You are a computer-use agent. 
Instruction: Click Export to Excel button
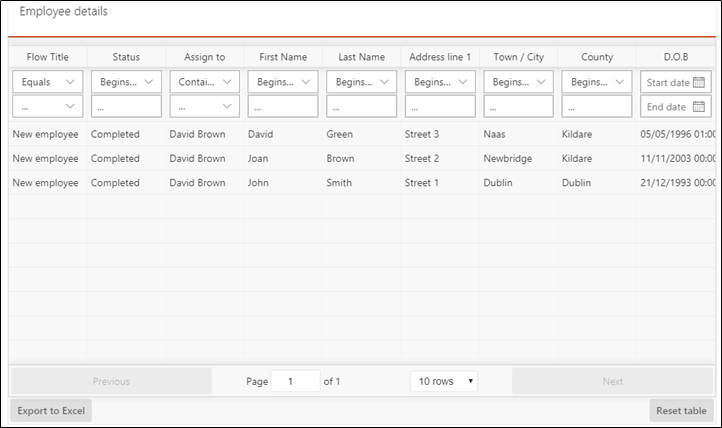[51, 411]
